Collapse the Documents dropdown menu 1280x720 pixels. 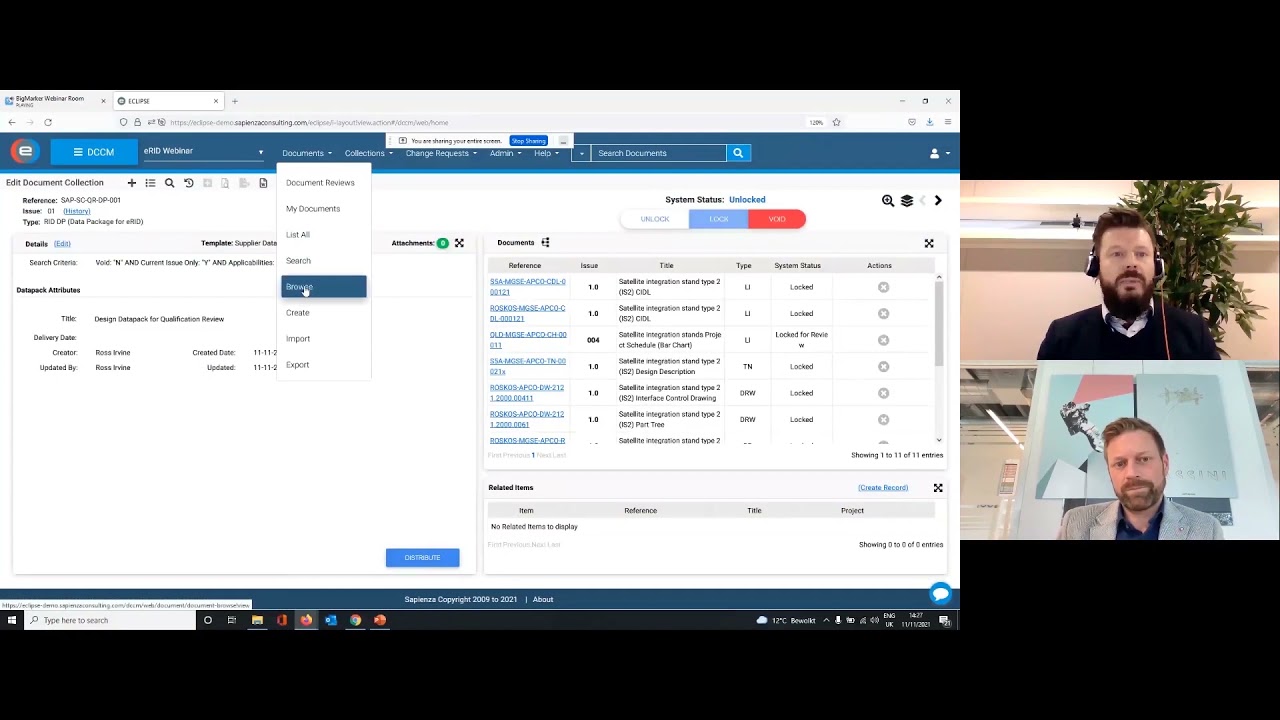306,153
